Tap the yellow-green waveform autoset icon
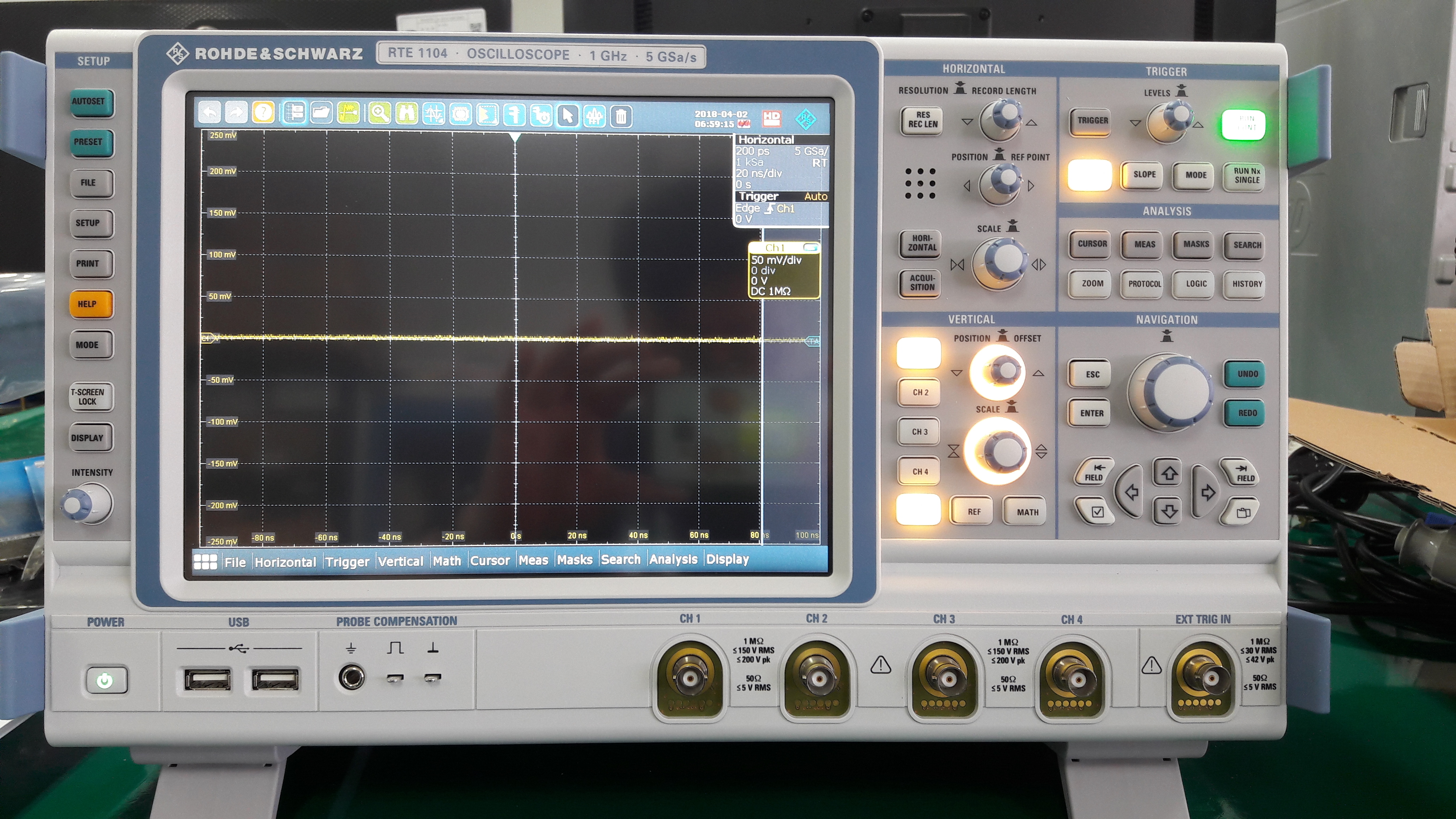Image resolution: width=1456 pixels, height=819 pixels. 348,113
